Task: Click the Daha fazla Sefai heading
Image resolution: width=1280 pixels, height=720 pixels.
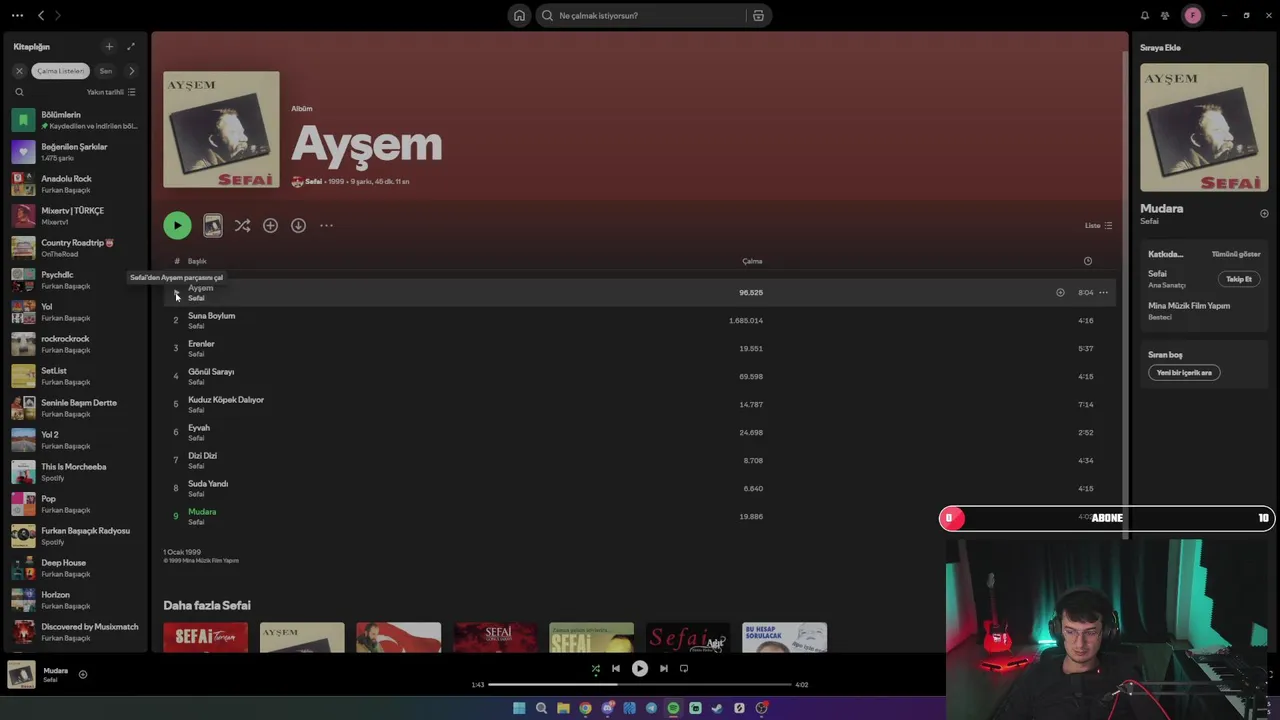Action: [x=207, y=605]
